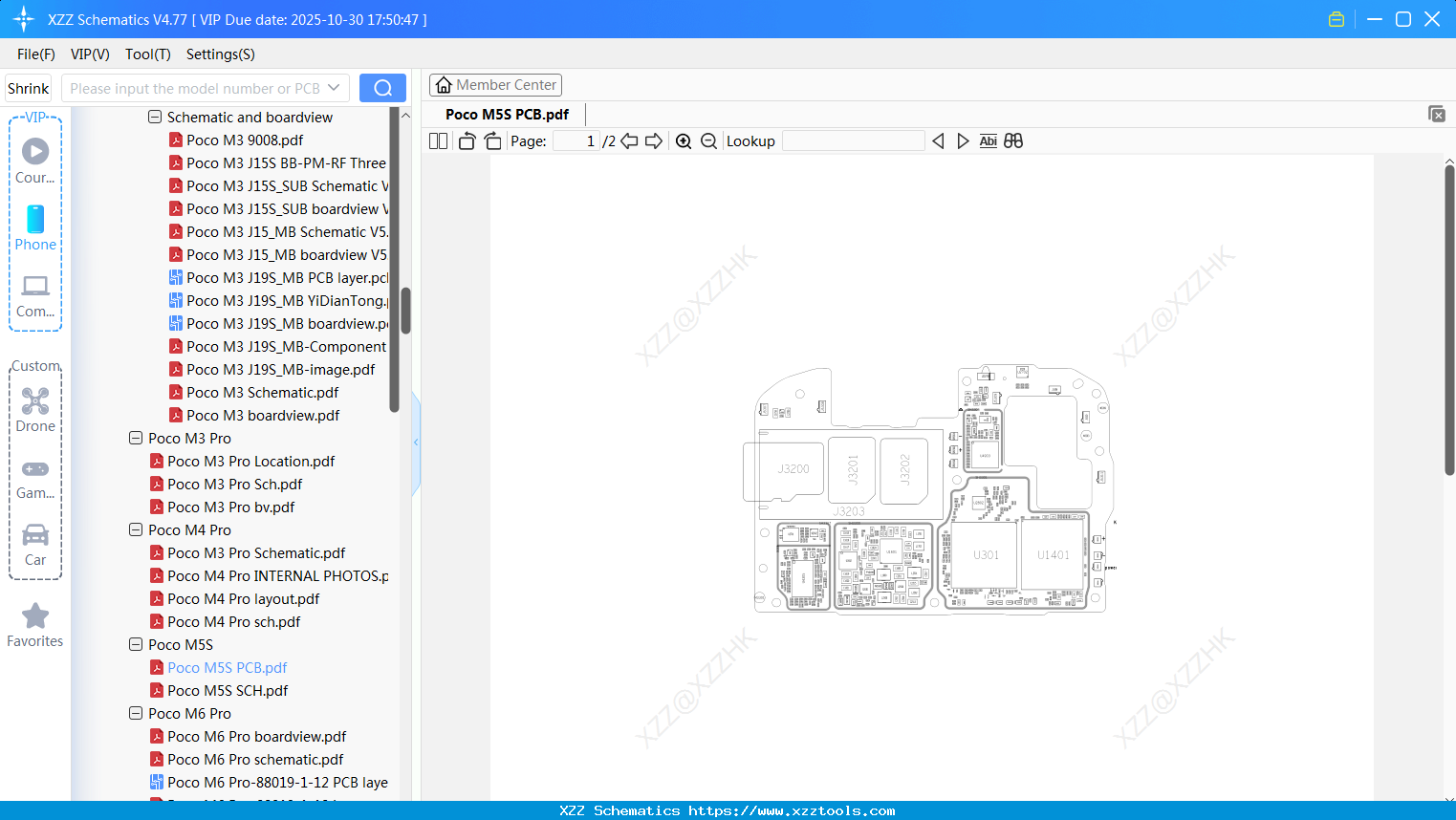This screenshot has height=820, width=1456.
Task: Click the file tree vertical scrollbar thumb
Action: point(405,311)
